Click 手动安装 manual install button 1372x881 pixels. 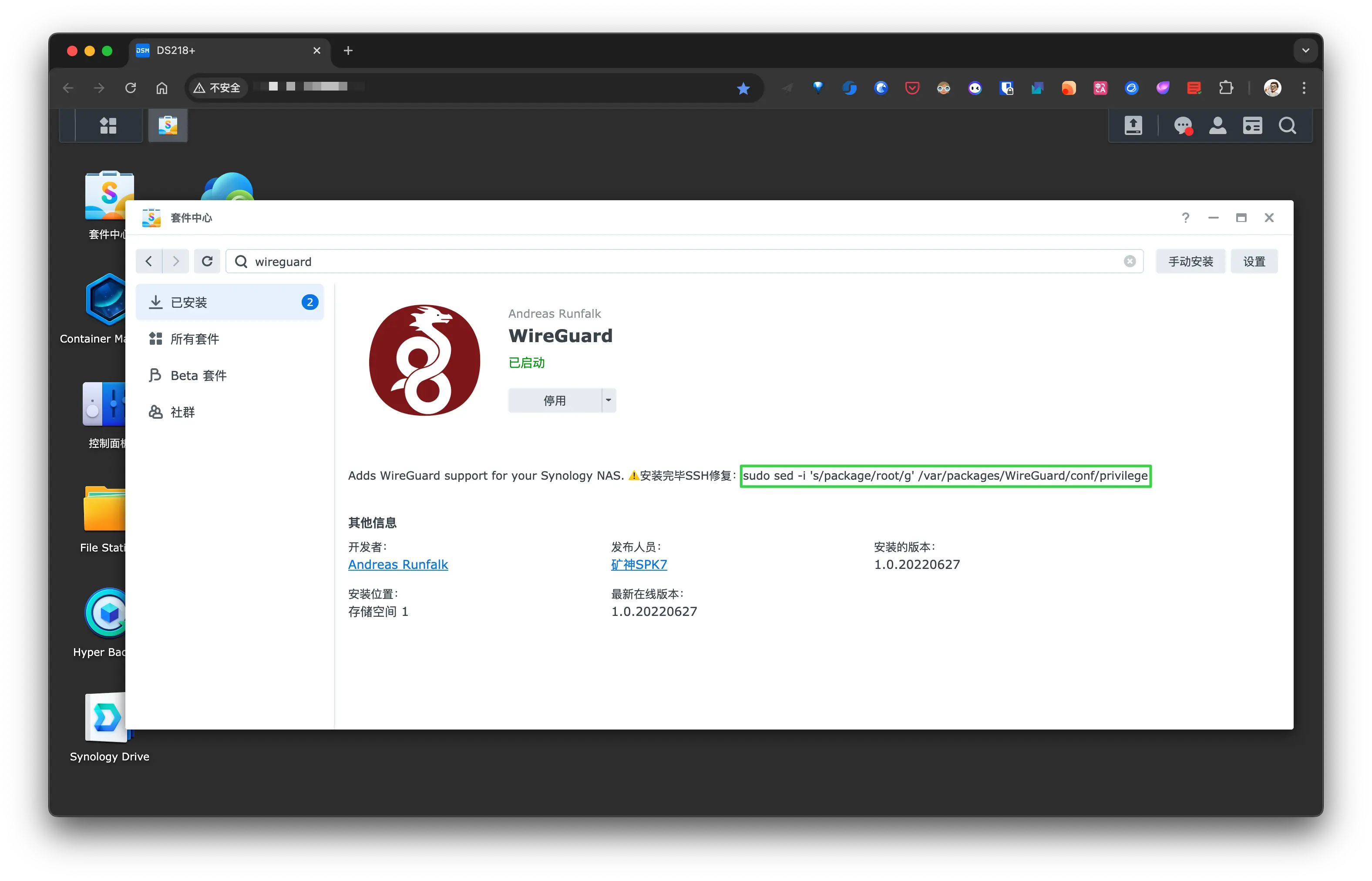[x=1190, y=262]
